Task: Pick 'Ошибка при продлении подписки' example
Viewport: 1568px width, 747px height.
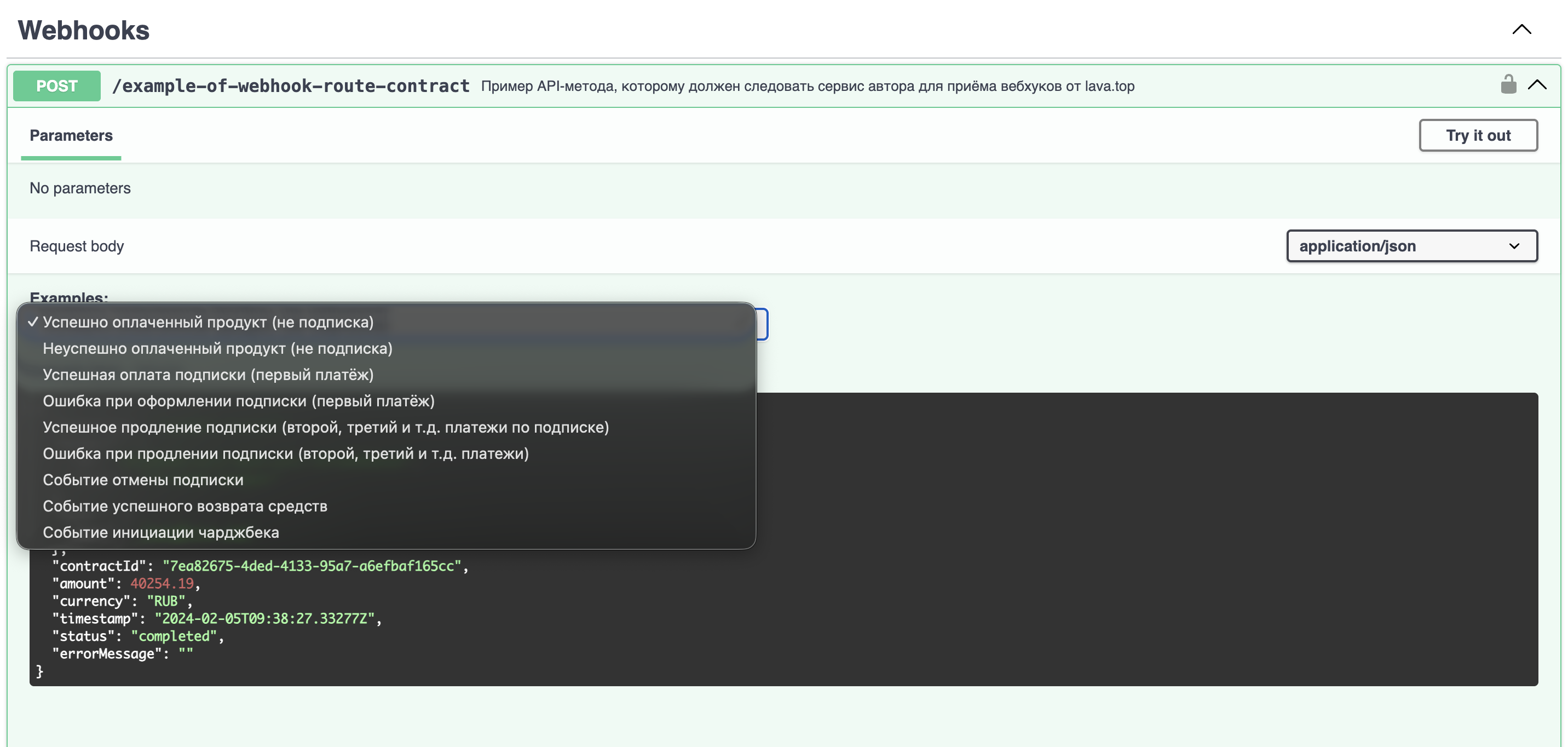Action: [x=386, y=453]
